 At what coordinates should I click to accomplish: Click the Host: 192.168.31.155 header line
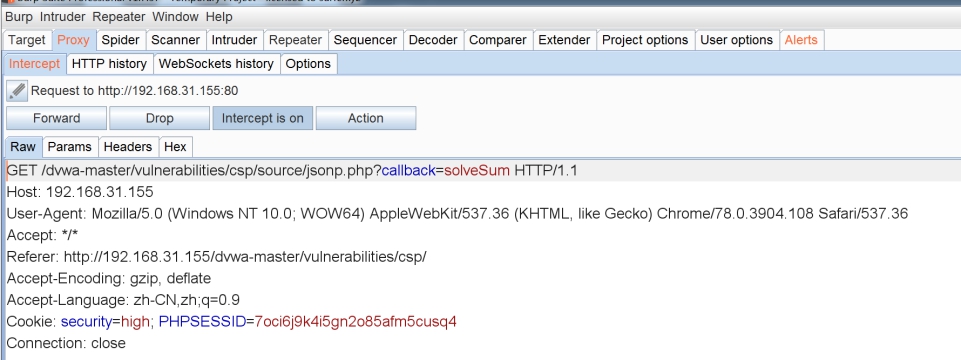pyautogui.click(x=80, y=192)
